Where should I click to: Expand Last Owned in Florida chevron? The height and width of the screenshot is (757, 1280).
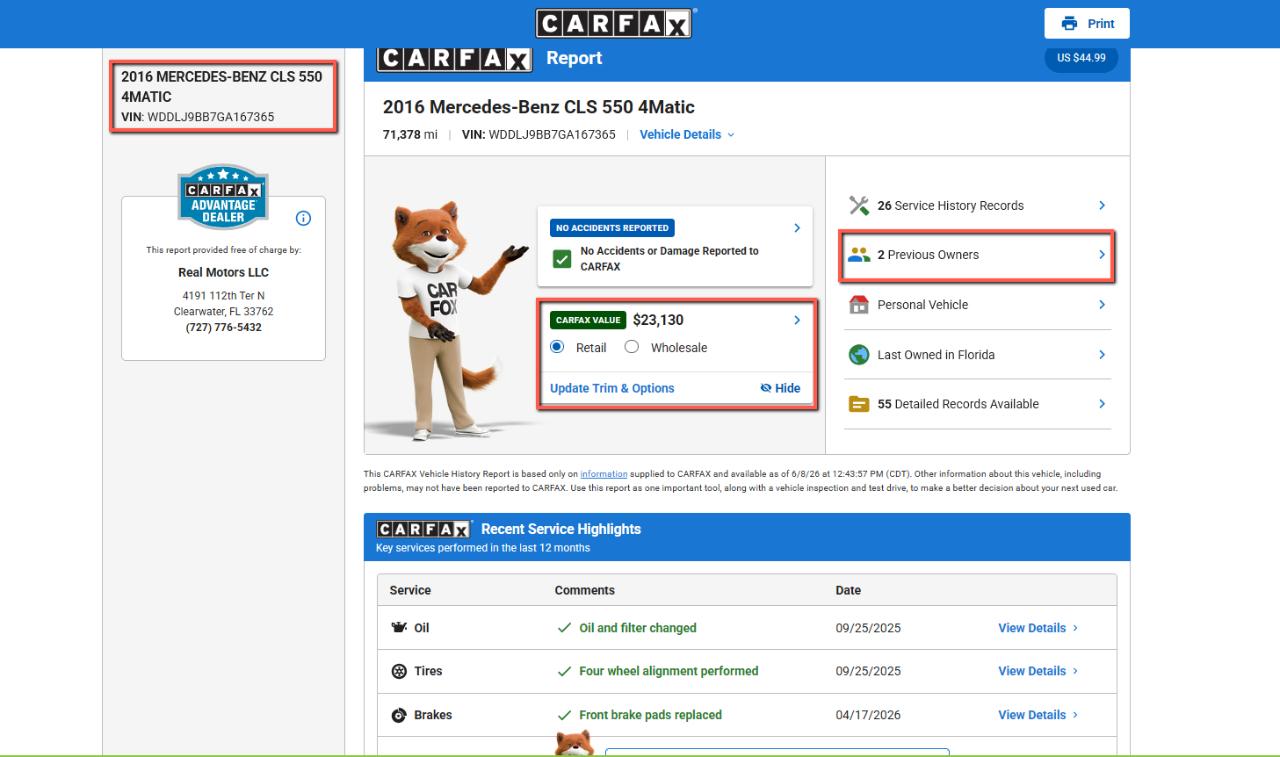pyautogui.click(x=1102, y=355)
